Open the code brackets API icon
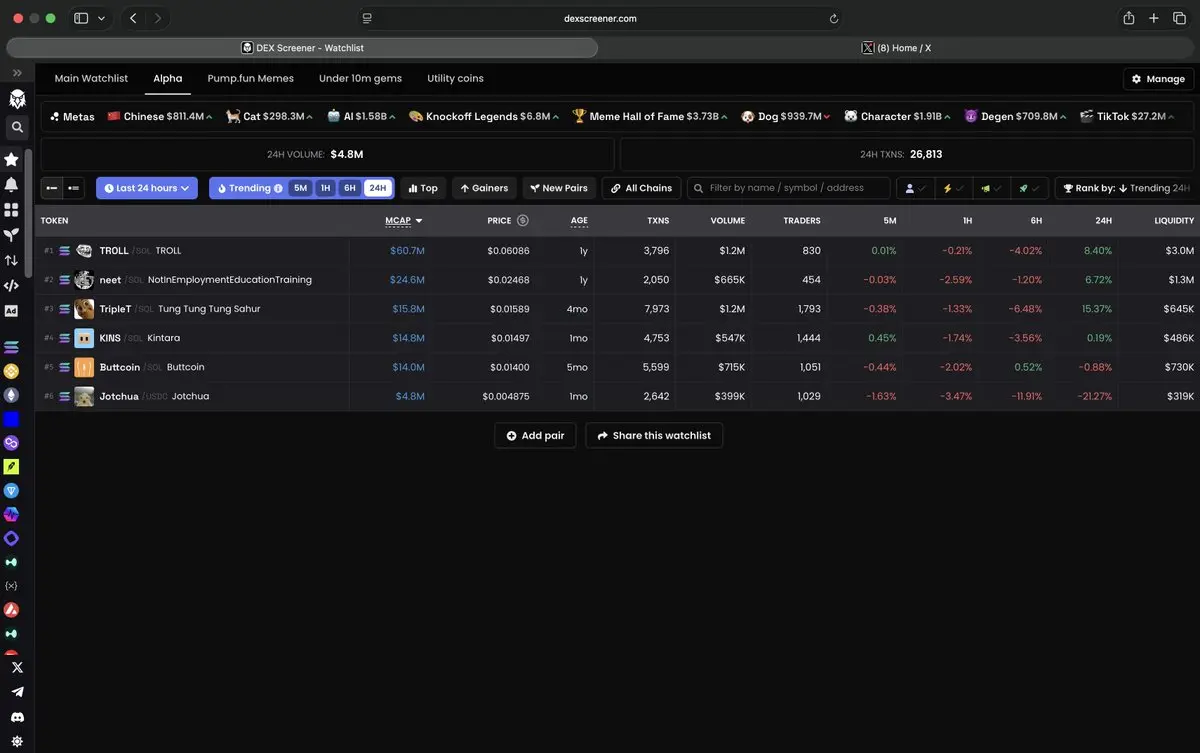1200x753 pixels. click(x=12, y=285)
